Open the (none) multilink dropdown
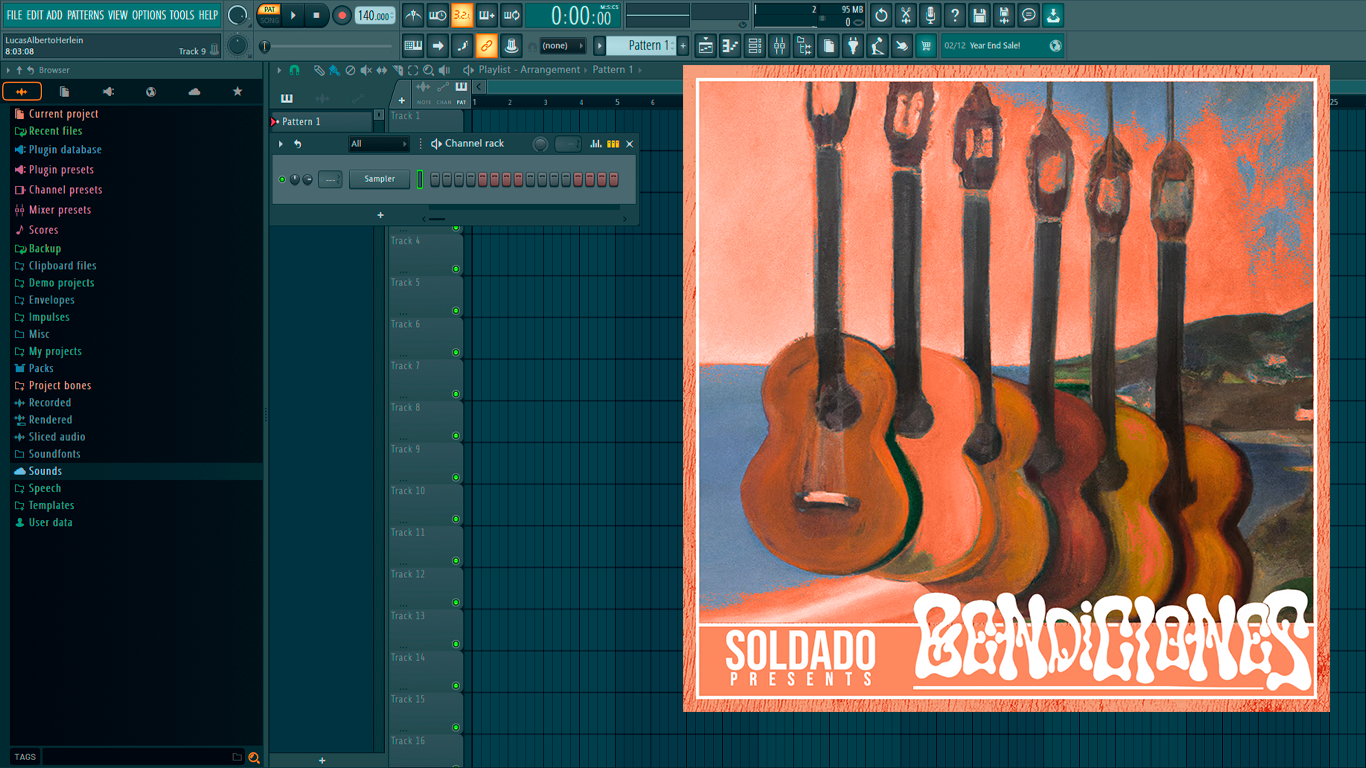This screenshot has height=768, width=1366. coord(561,46)
